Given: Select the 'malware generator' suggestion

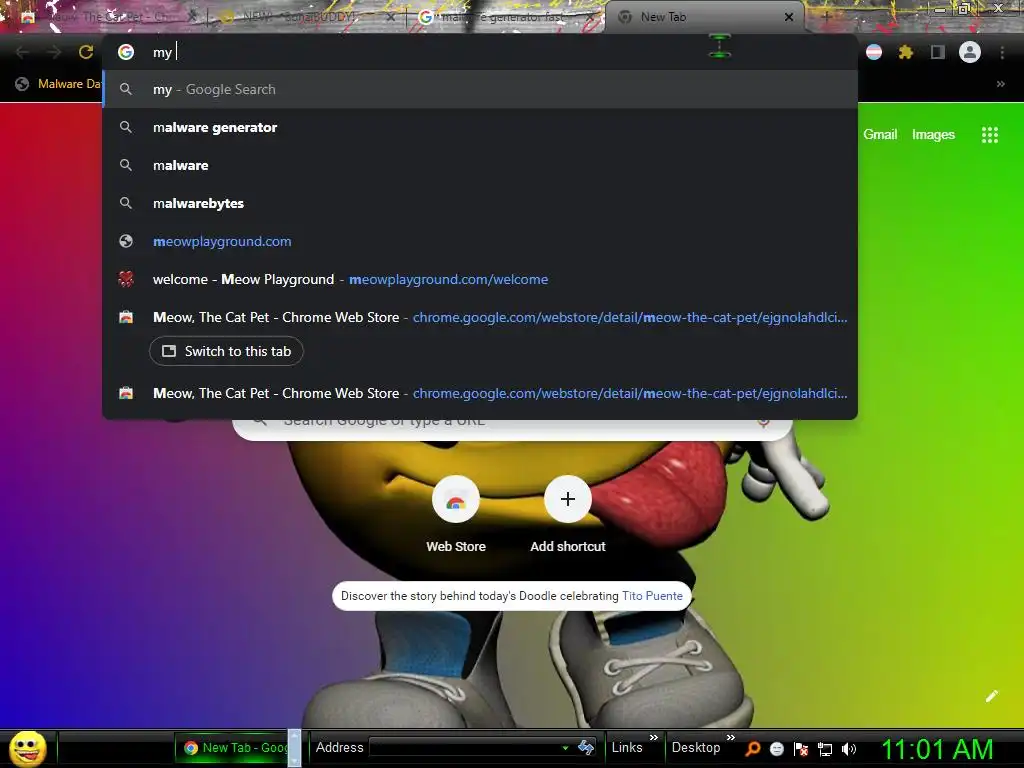Looking at the screenshot, I should tap(480, 127).
